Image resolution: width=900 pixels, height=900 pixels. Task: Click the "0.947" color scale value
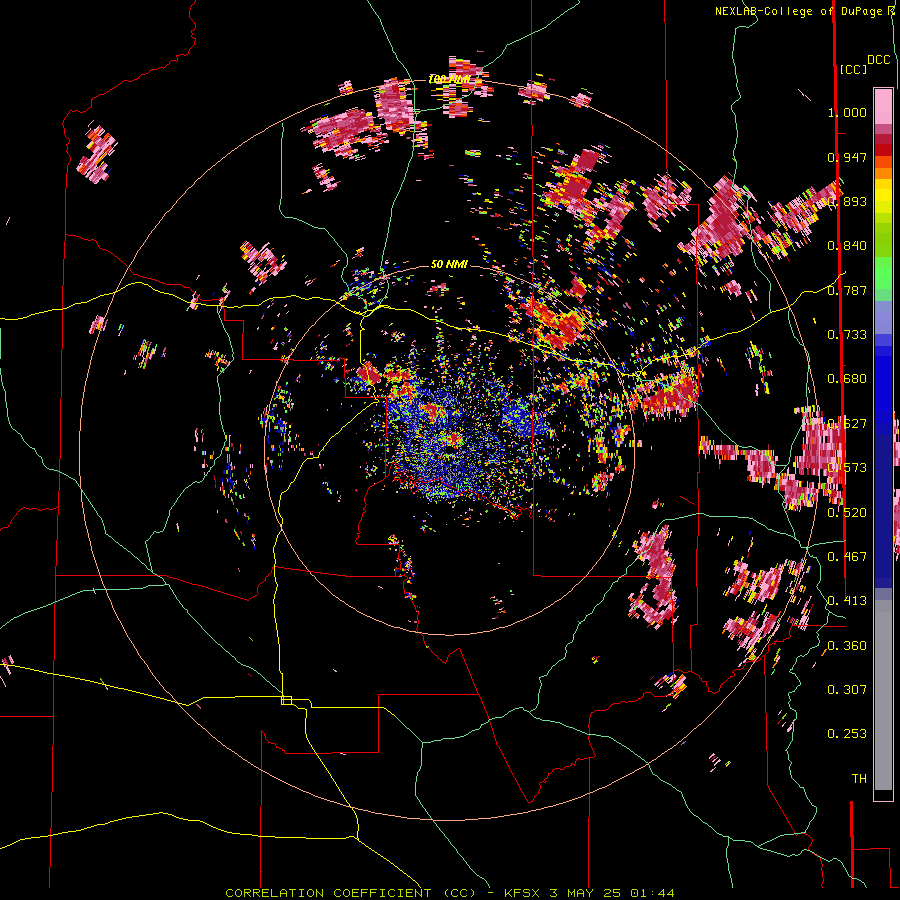click(847, 157)
